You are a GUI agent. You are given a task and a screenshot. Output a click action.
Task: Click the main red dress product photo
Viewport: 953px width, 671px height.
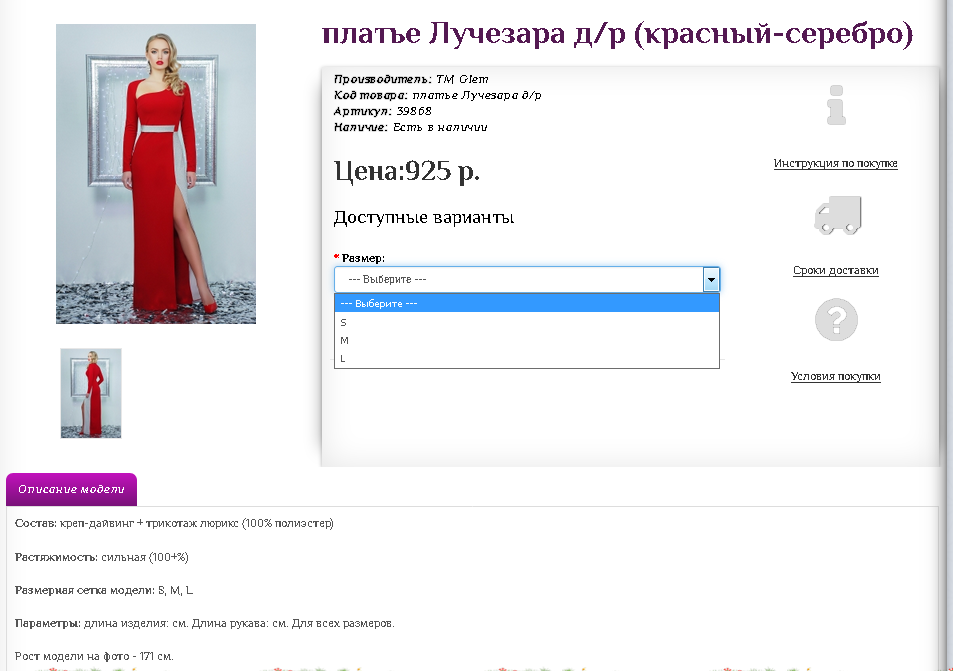(x=156, y=174)
